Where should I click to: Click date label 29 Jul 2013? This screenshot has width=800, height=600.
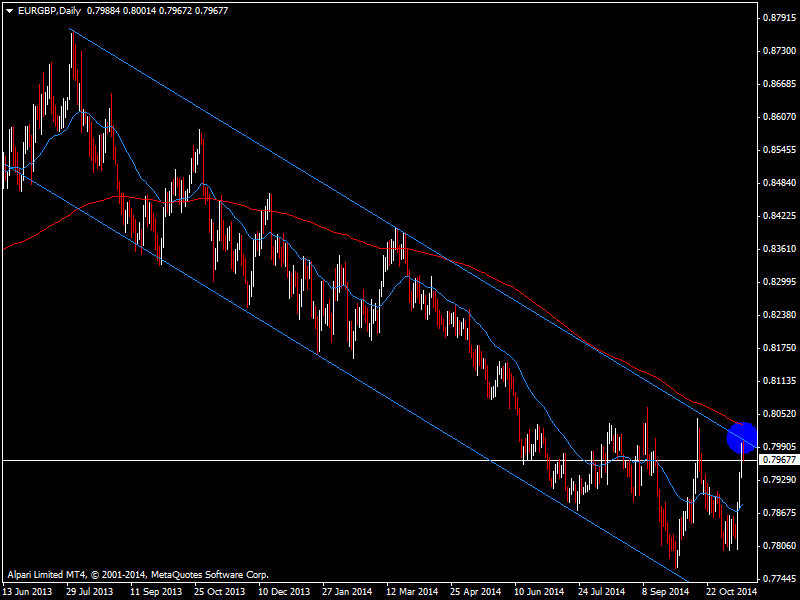tap(90, 592)
